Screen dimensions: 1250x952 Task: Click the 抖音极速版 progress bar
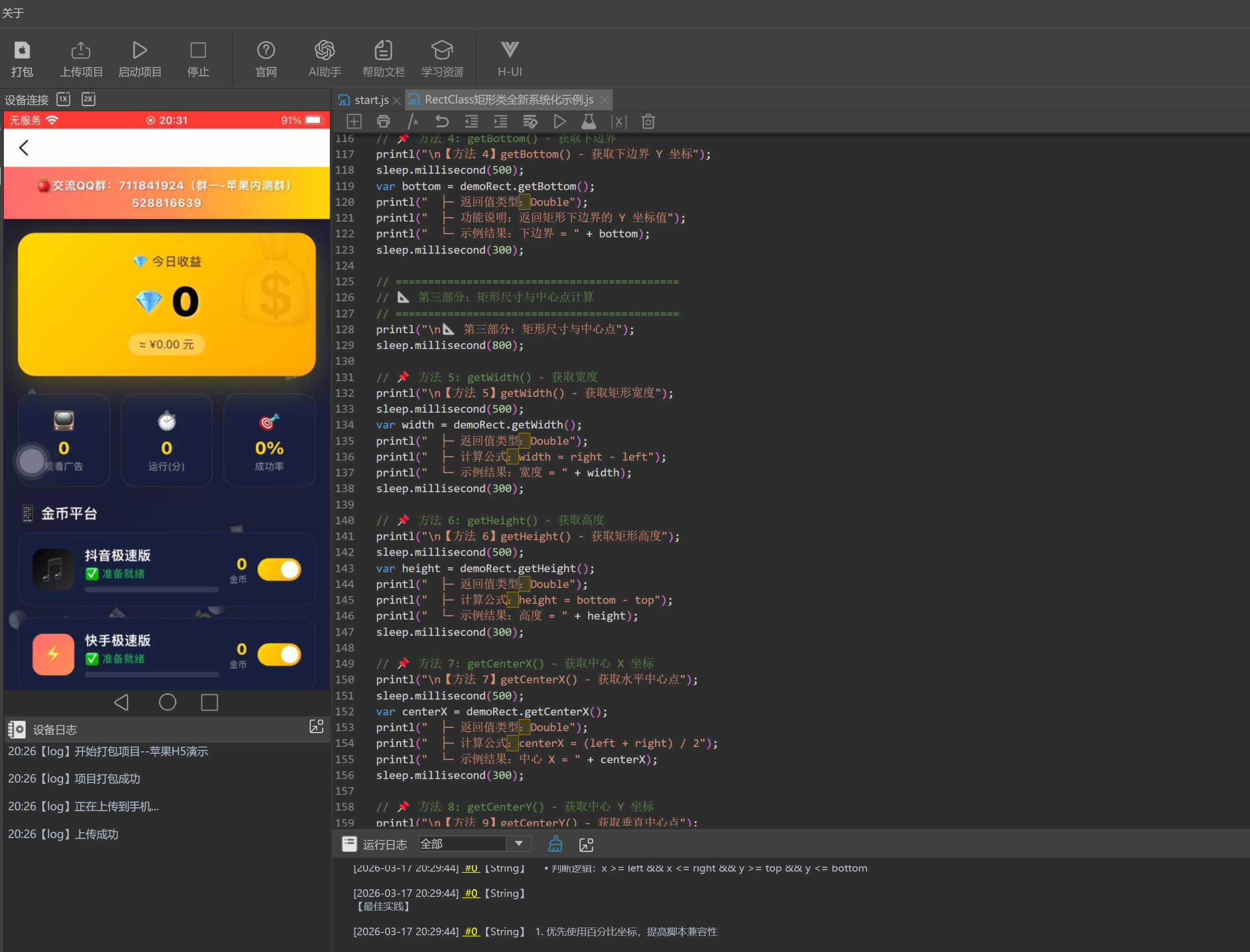tap(151, 589)
